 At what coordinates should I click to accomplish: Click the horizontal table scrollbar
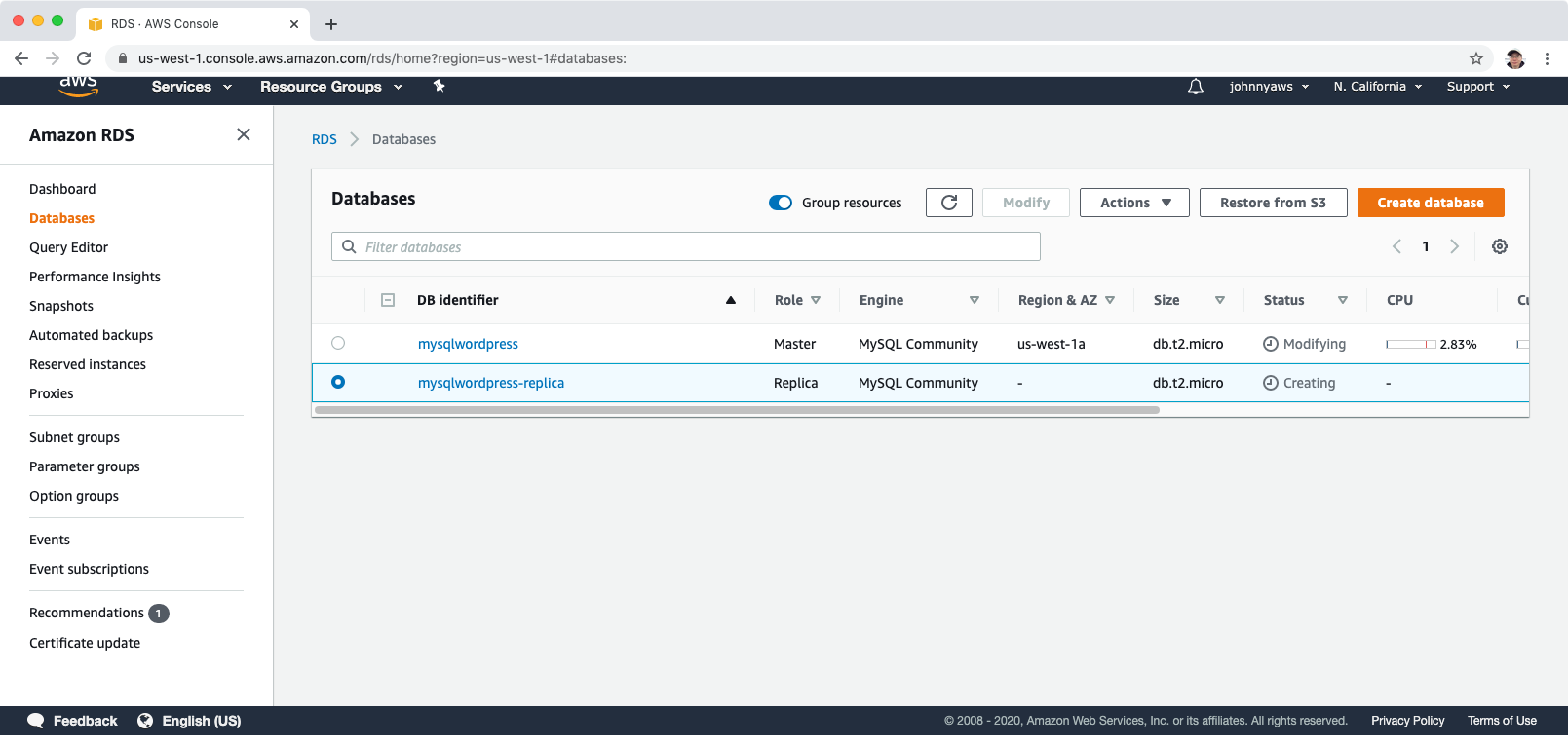click(737, 410)
